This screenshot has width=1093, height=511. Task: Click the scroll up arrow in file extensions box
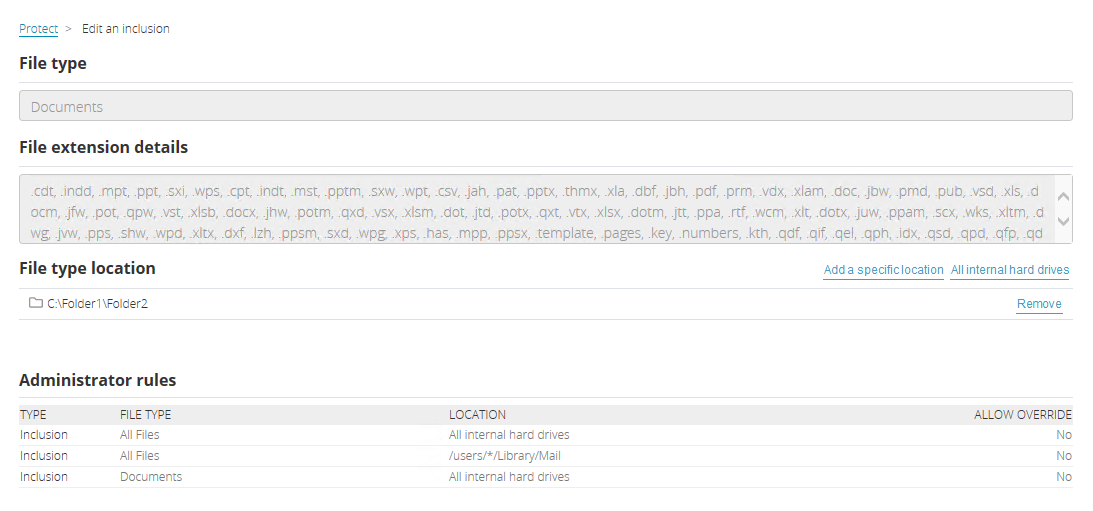(x=1063, y=197)
